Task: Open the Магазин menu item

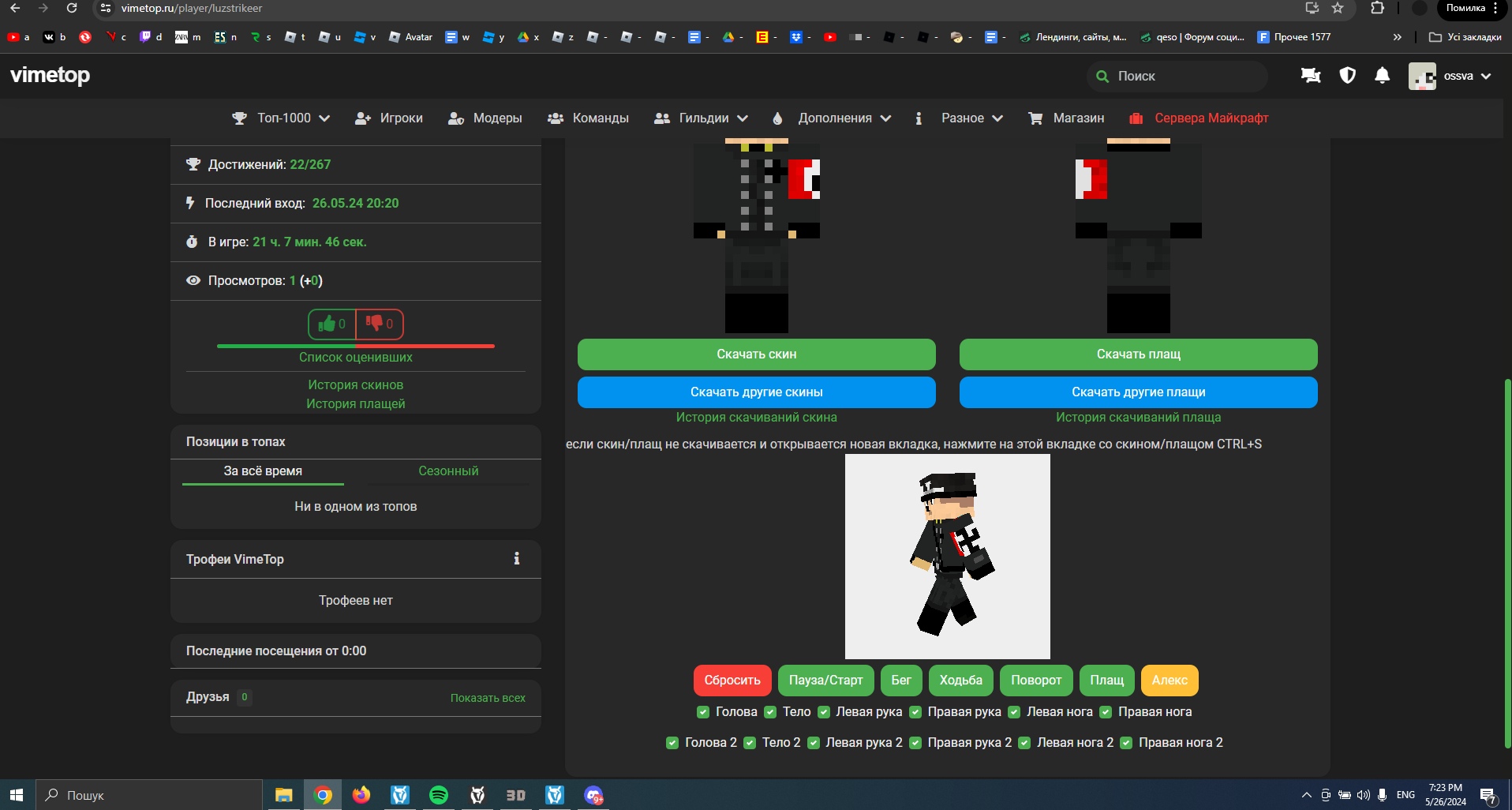Action: tap(1066, 118)
